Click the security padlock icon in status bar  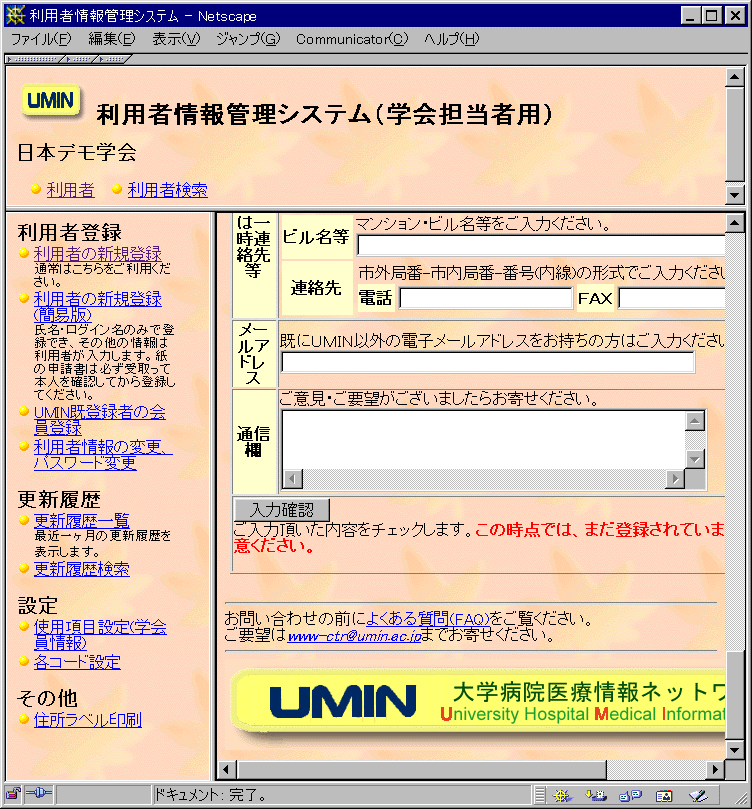(13, 795)
